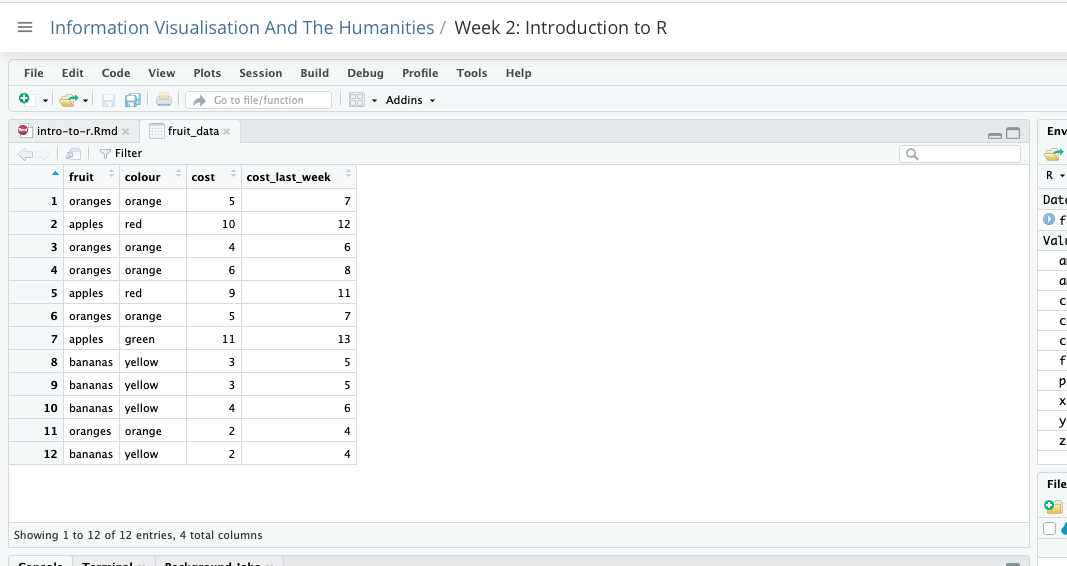Click the Save All documents icon
Viewport: 1067px width, 566px height.
point(131,100)
